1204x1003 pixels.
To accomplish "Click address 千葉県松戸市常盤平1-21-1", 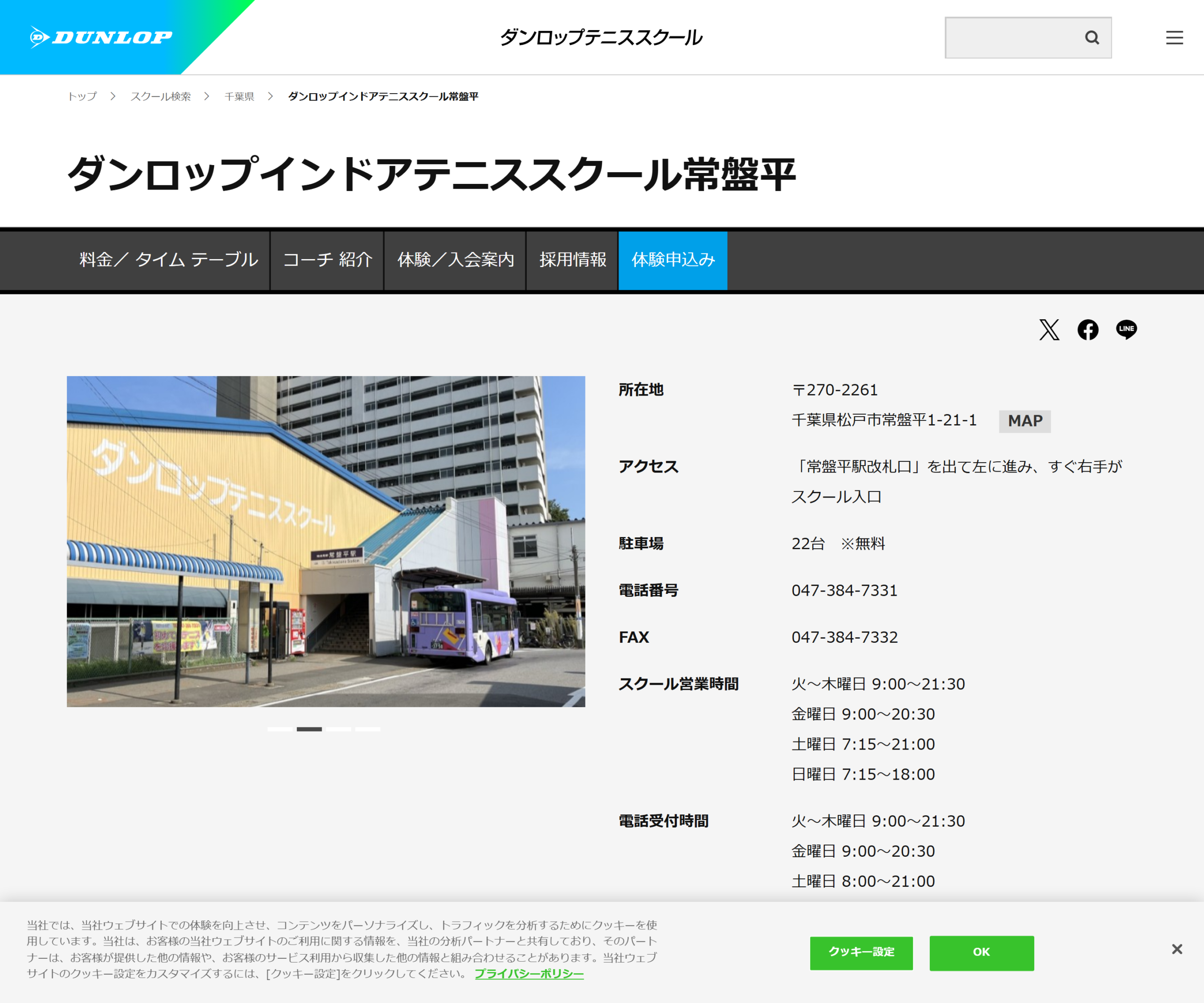I will [884, 420].
